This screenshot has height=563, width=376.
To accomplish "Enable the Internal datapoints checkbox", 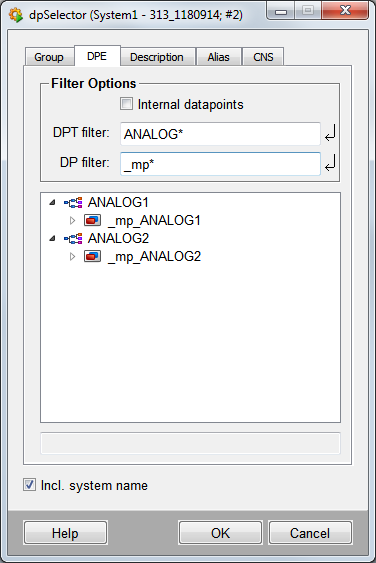I will (126, 104).
